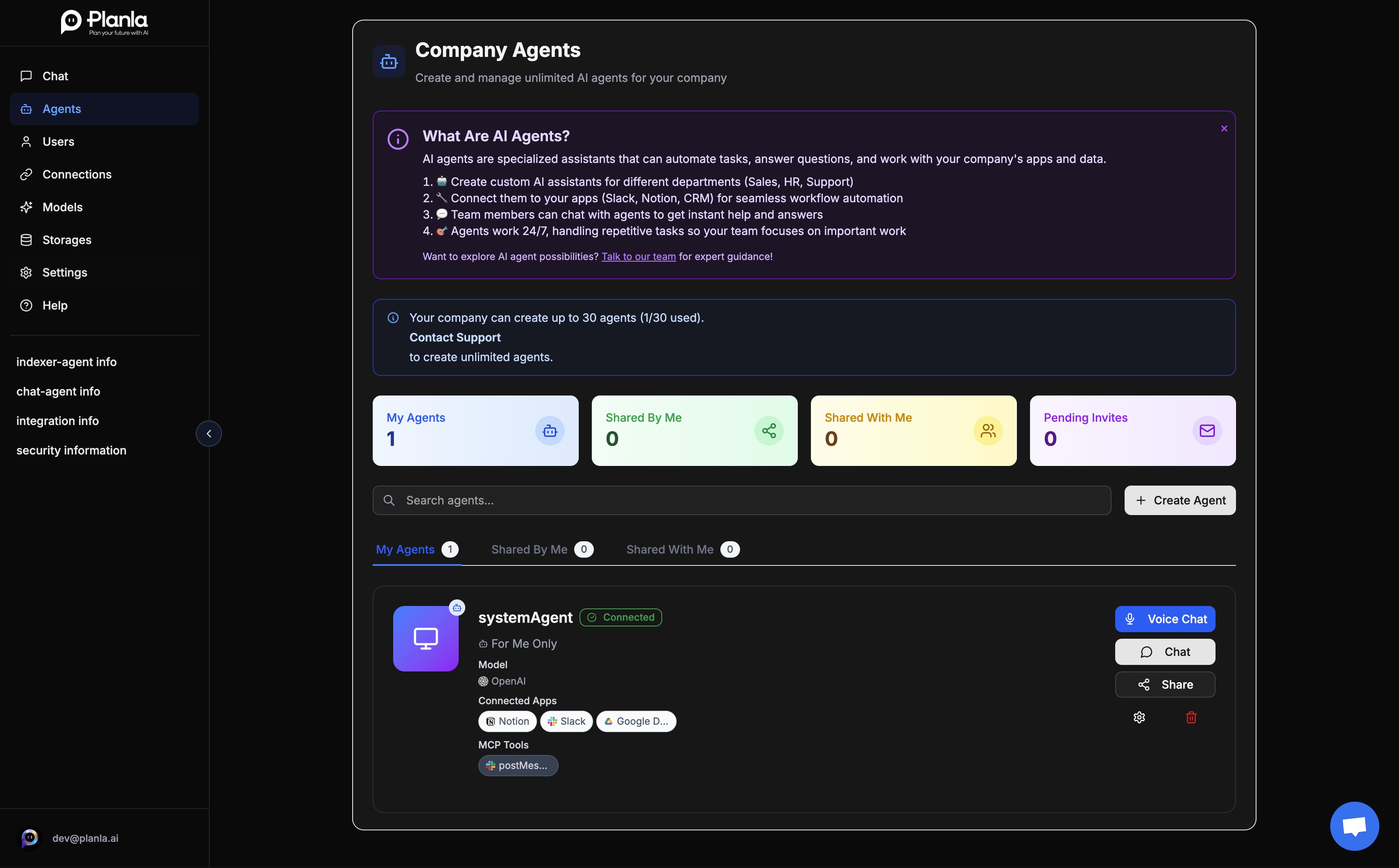
Task: Click the systemAgent monitor avatar
Action: [426, 638]
